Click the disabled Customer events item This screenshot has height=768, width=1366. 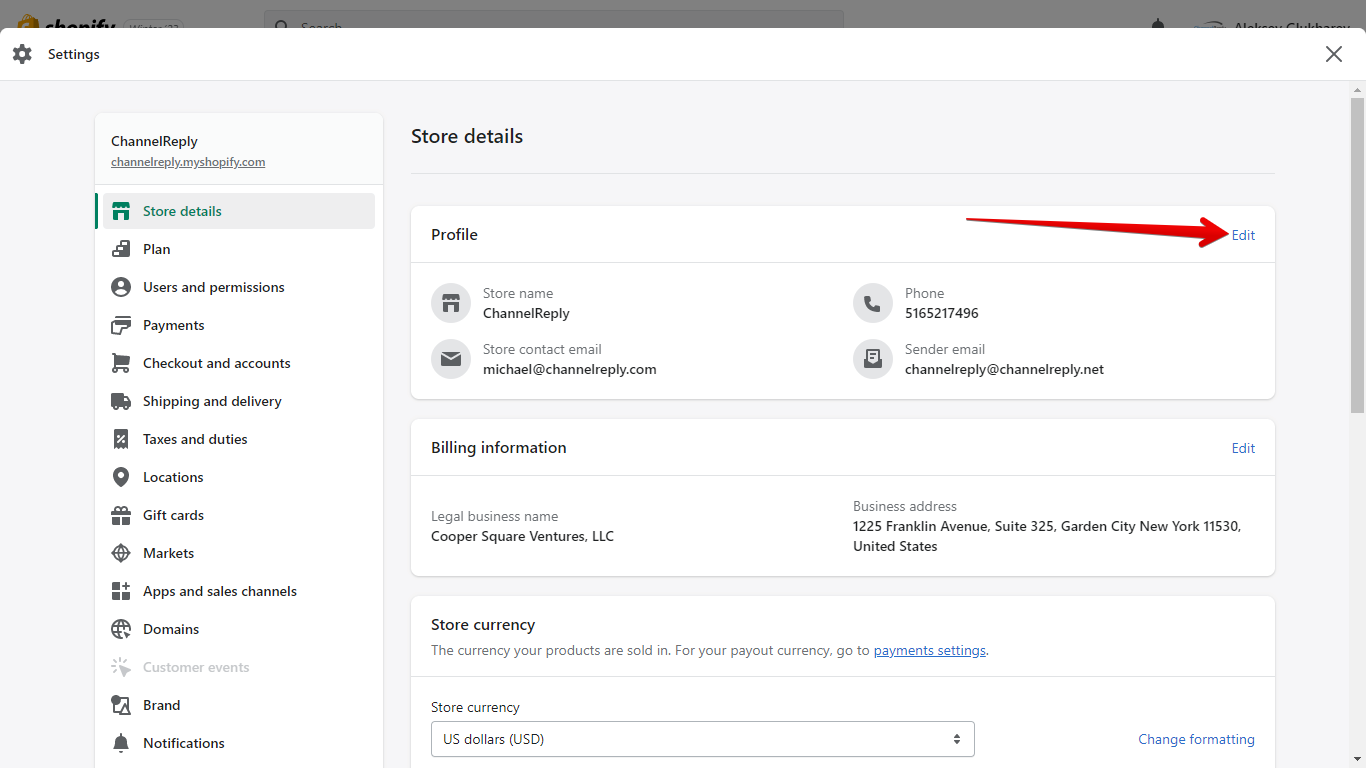tap(239, 667)
